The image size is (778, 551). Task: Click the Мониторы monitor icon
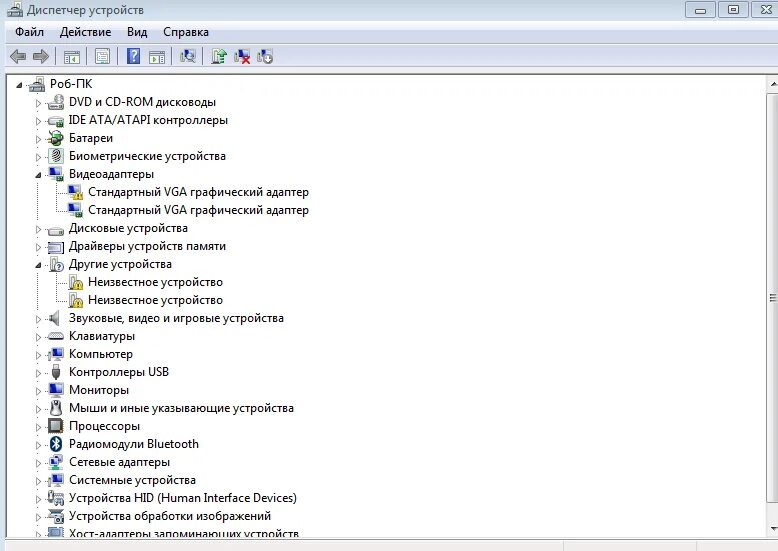coord(56,390)
